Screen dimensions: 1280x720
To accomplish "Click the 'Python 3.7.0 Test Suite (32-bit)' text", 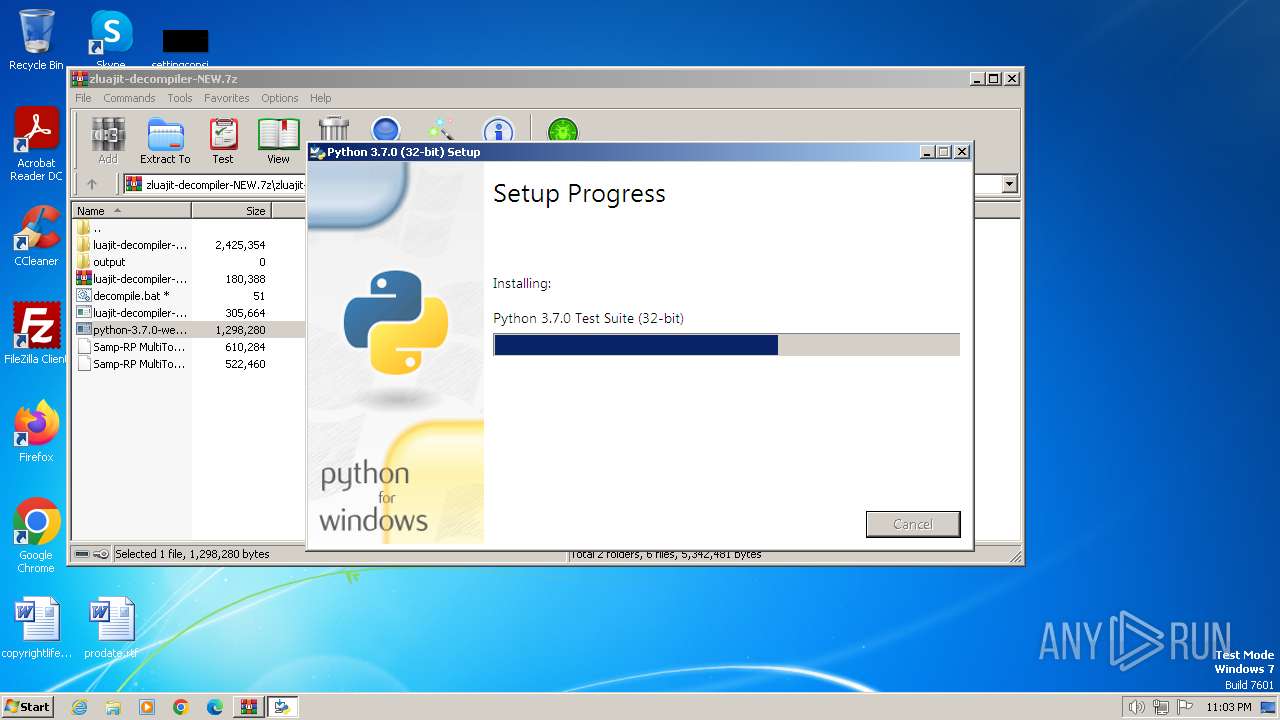I will (x=588, y=318).
